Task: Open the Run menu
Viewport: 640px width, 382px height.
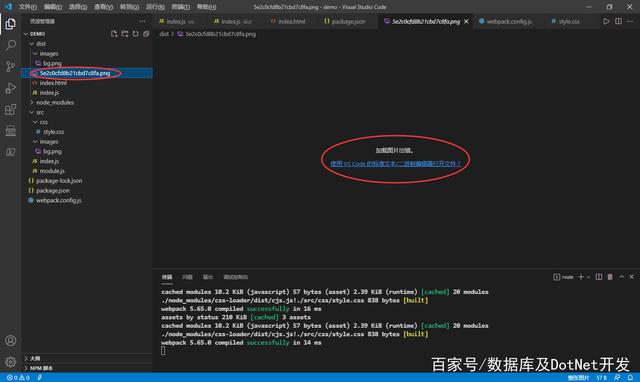Action: (x=155, y=7)
